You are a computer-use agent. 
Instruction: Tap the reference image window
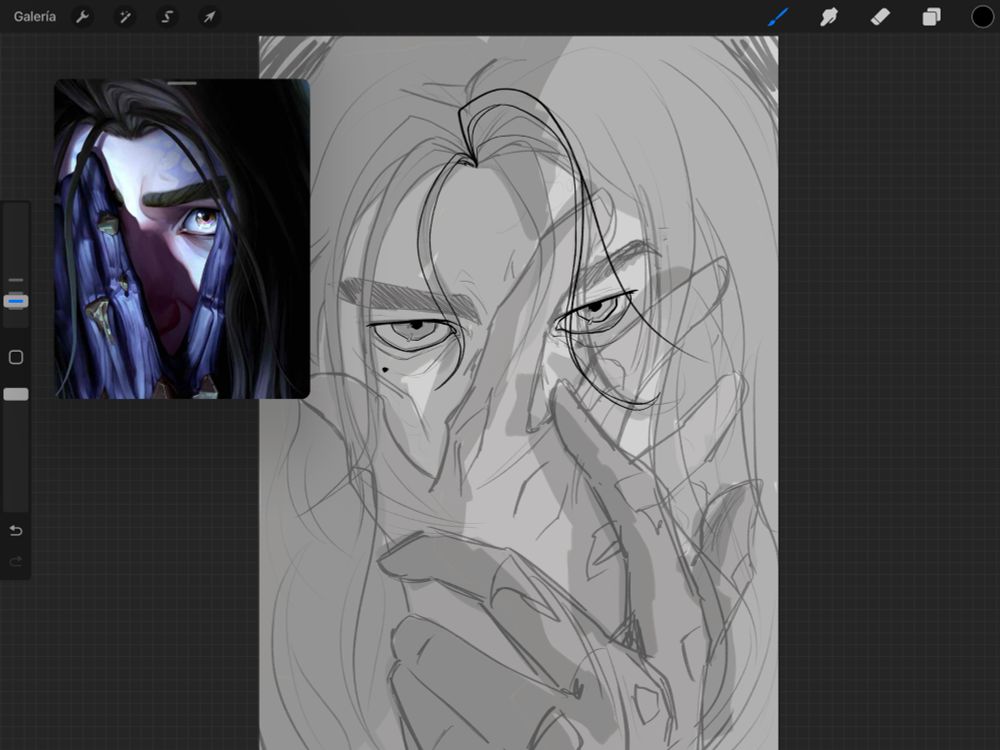pos(182,239)
